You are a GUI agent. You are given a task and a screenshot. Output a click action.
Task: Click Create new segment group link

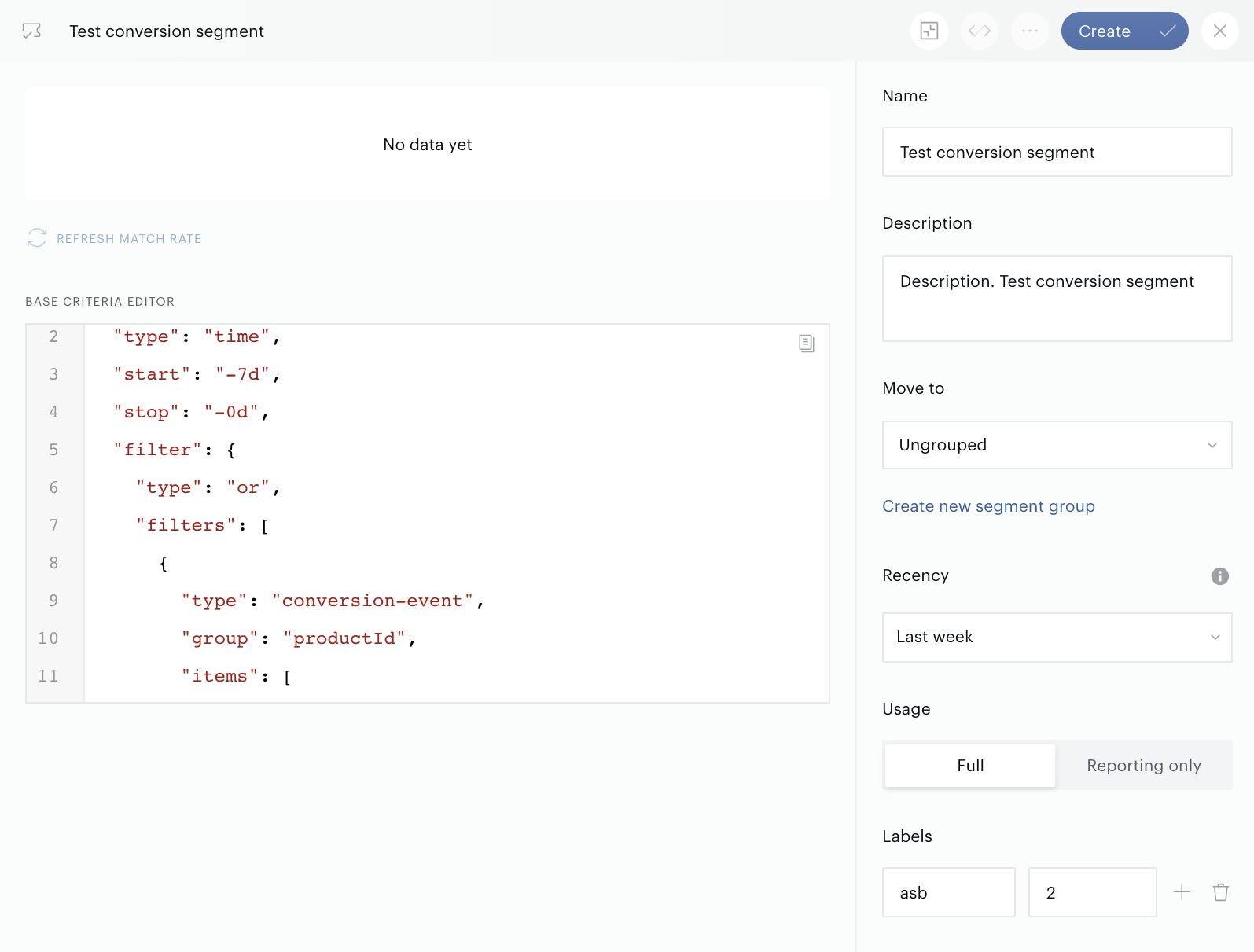click(x=988, y=506)
